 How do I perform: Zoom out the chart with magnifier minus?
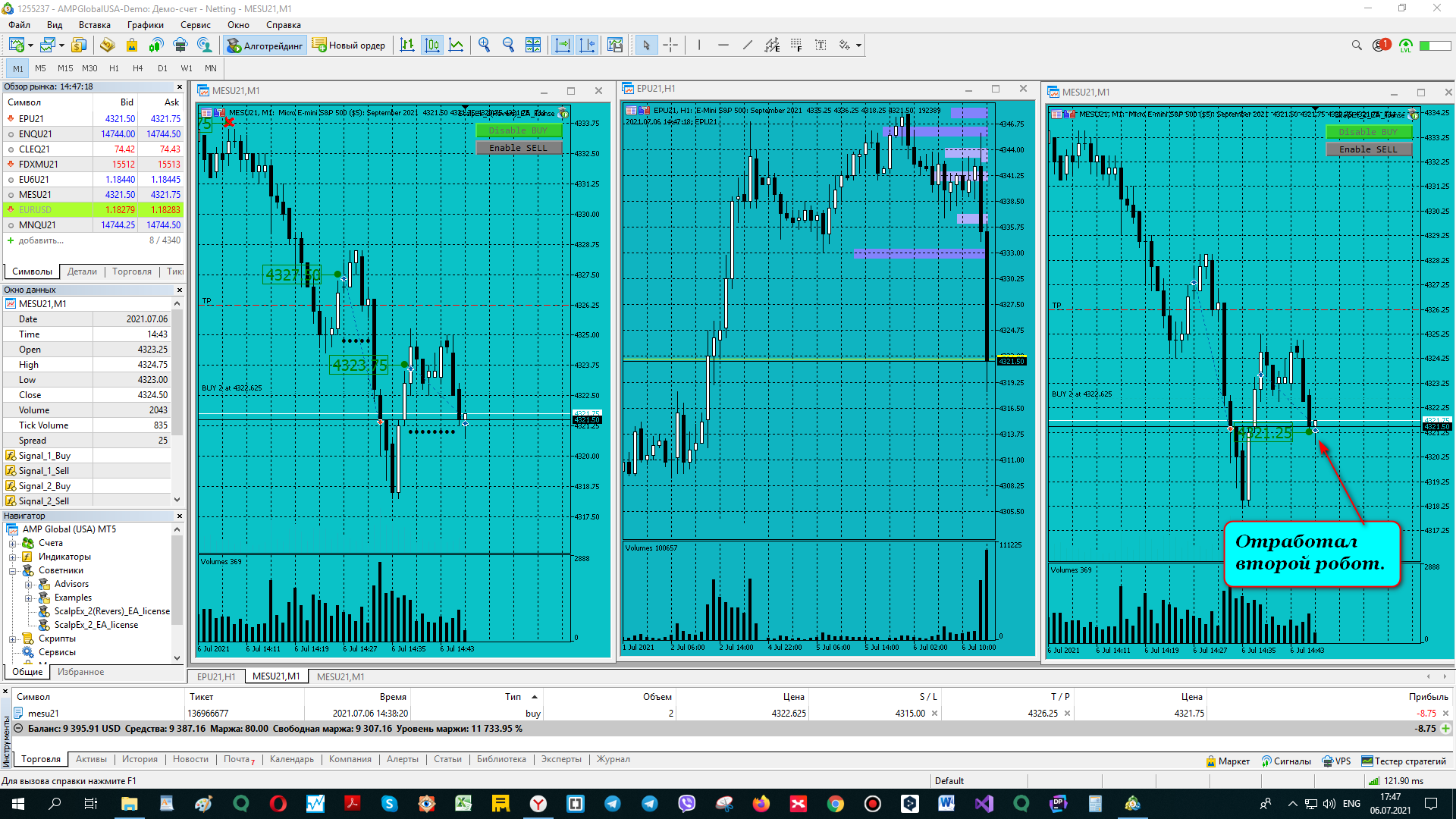[x=508, y=45]
